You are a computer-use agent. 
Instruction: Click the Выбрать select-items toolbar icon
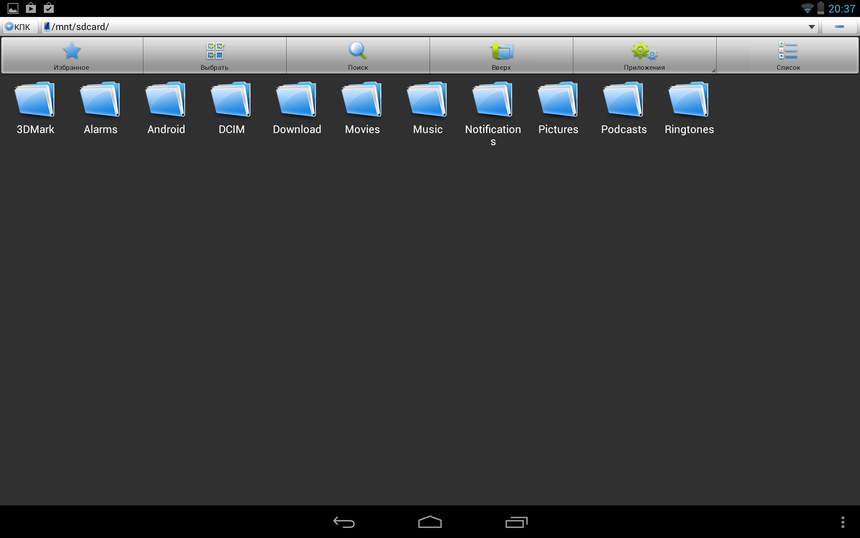tap(215, 55)
